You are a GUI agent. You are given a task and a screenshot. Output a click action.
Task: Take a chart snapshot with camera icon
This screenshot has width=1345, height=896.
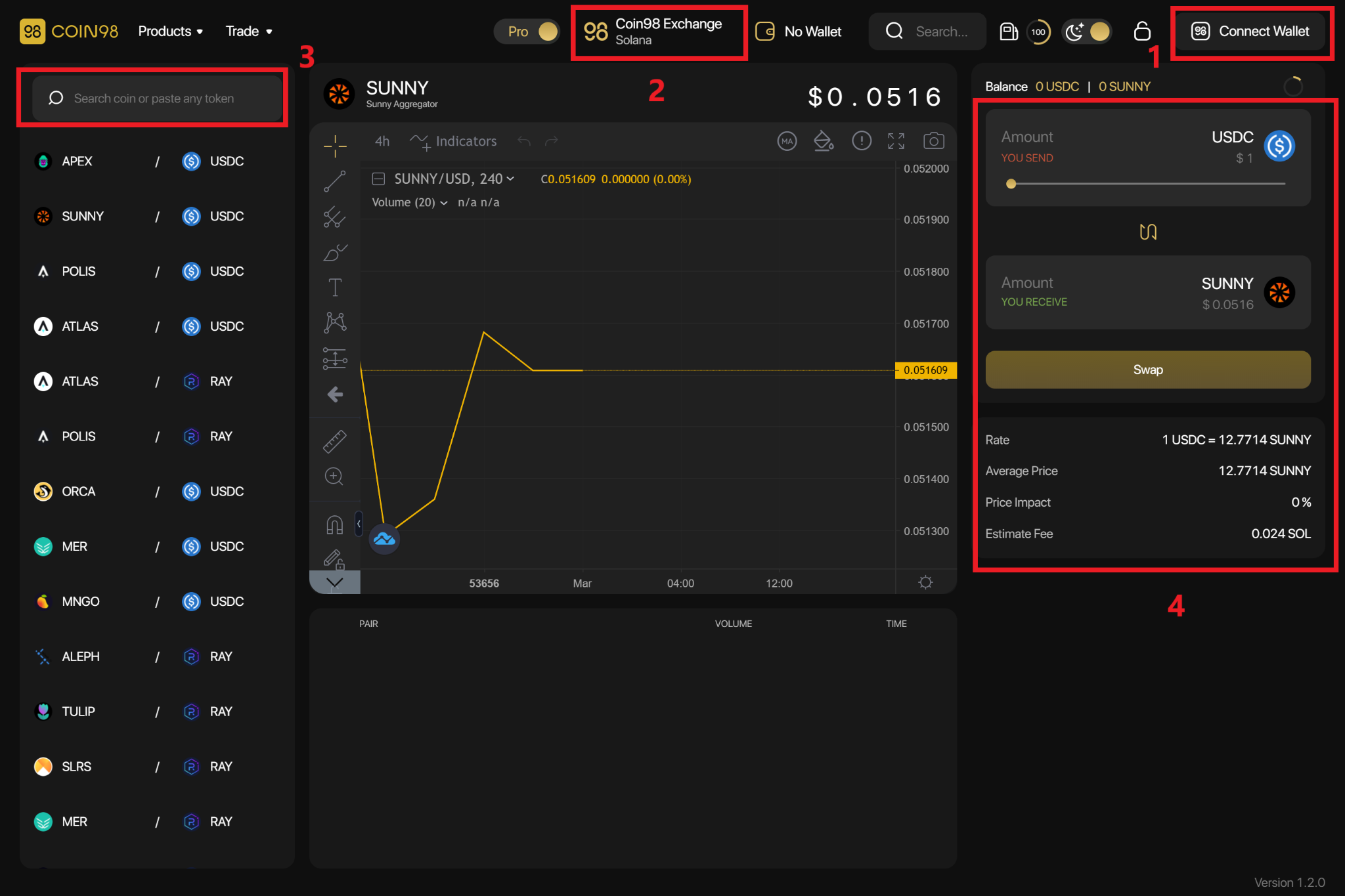tap(934, 141)
